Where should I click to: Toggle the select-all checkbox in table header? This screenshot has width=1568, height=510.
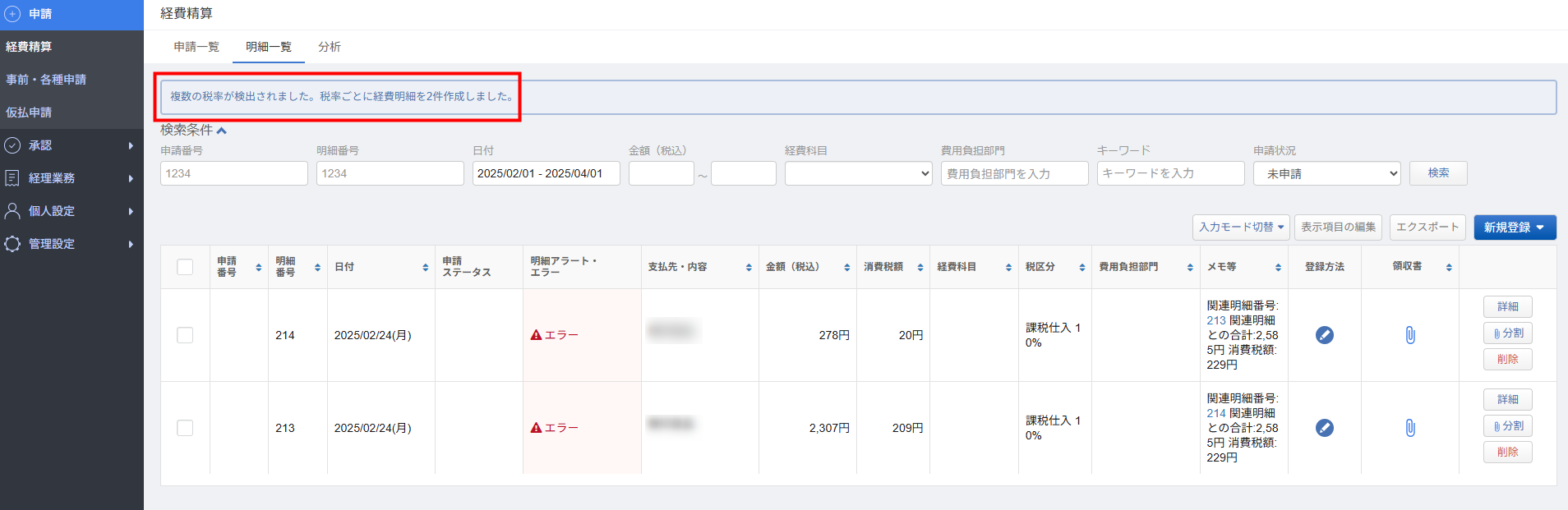(x=185, y=267)
